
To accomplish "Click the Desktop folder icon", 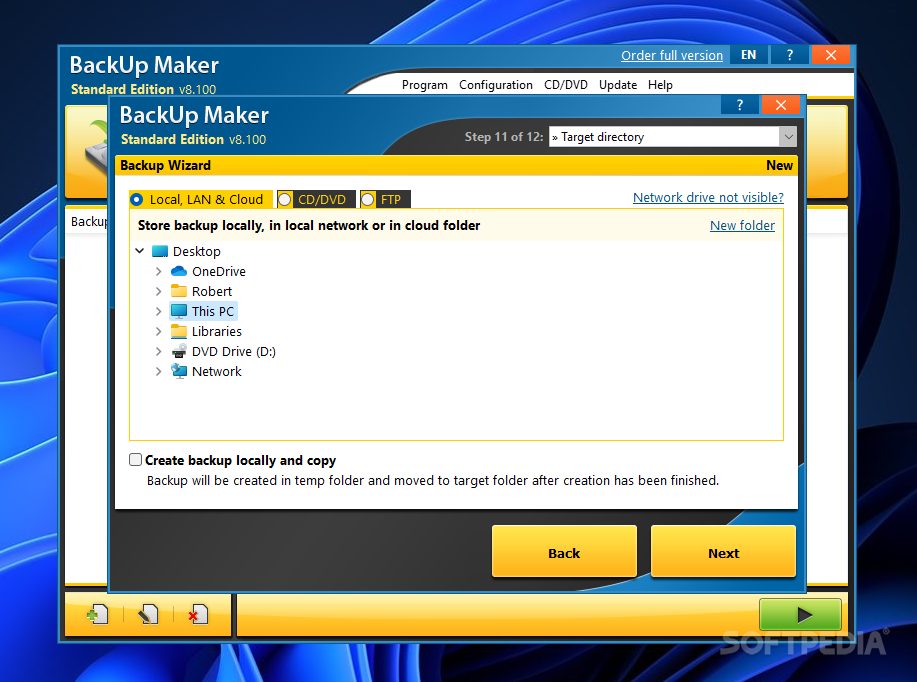I will click(160, 252).
